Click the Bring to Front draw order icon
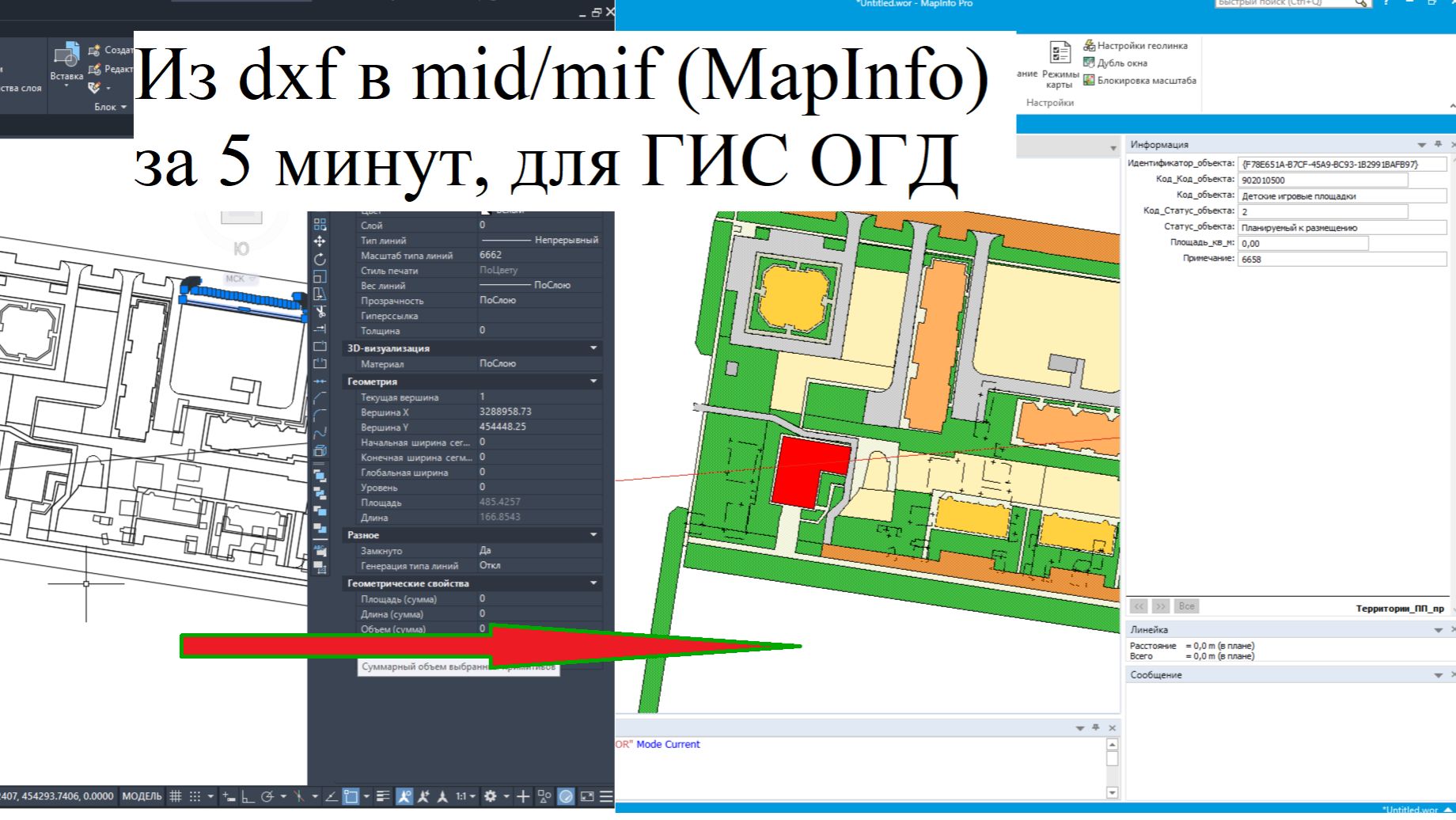Screen dimensions: 1456x820 (x=320, y=476)
